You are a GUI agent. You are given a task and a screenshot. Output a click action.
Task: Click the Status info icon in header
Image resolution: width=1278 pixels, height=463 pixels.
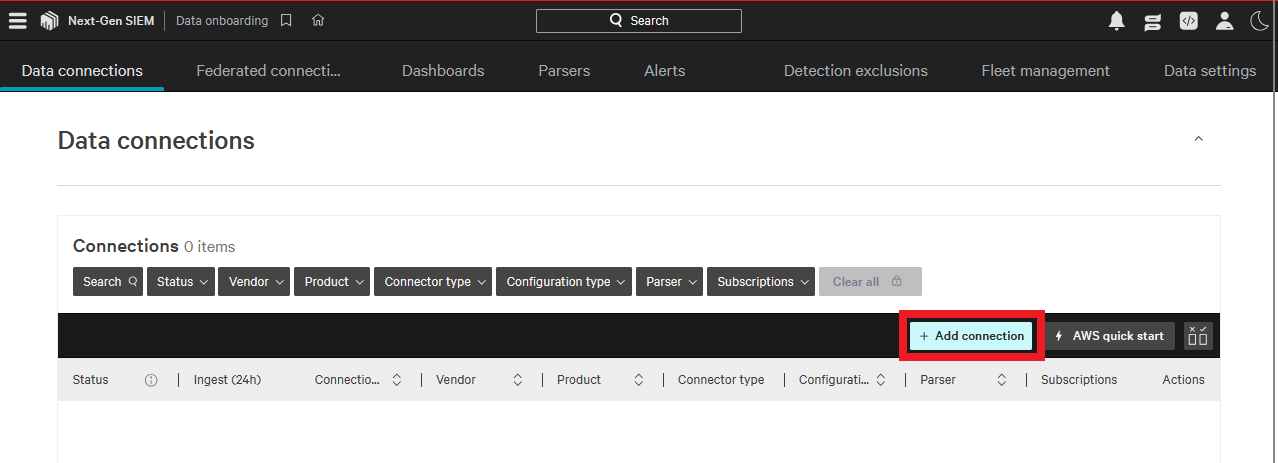click(x=151, y=380)
